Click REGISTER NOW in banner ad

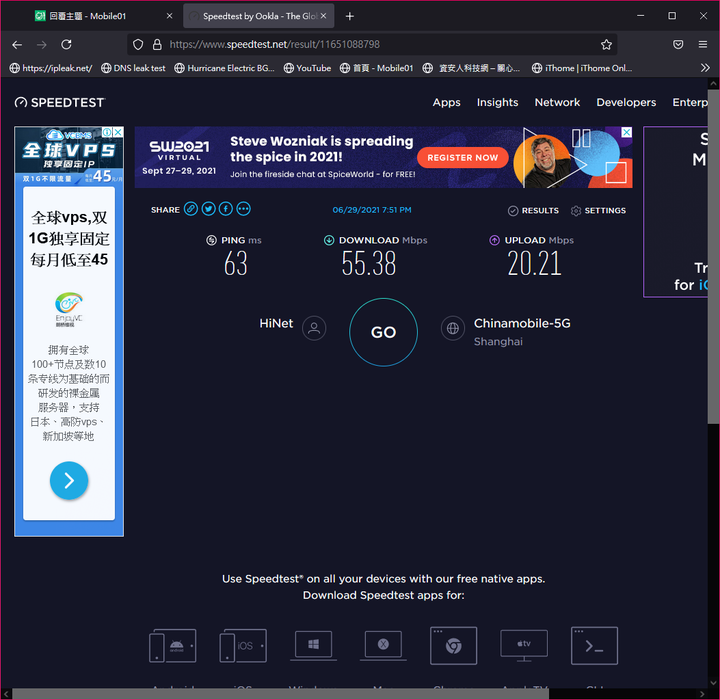(462, 158)
